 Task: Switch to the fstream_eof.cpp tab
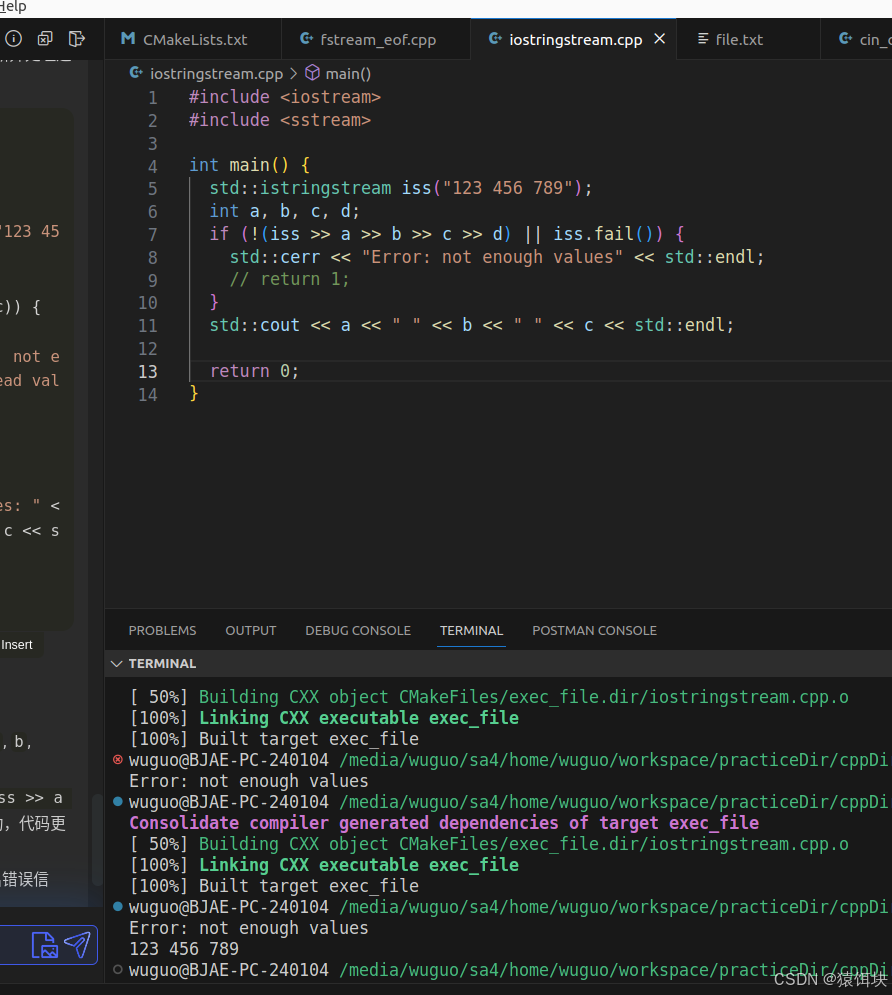376,39
